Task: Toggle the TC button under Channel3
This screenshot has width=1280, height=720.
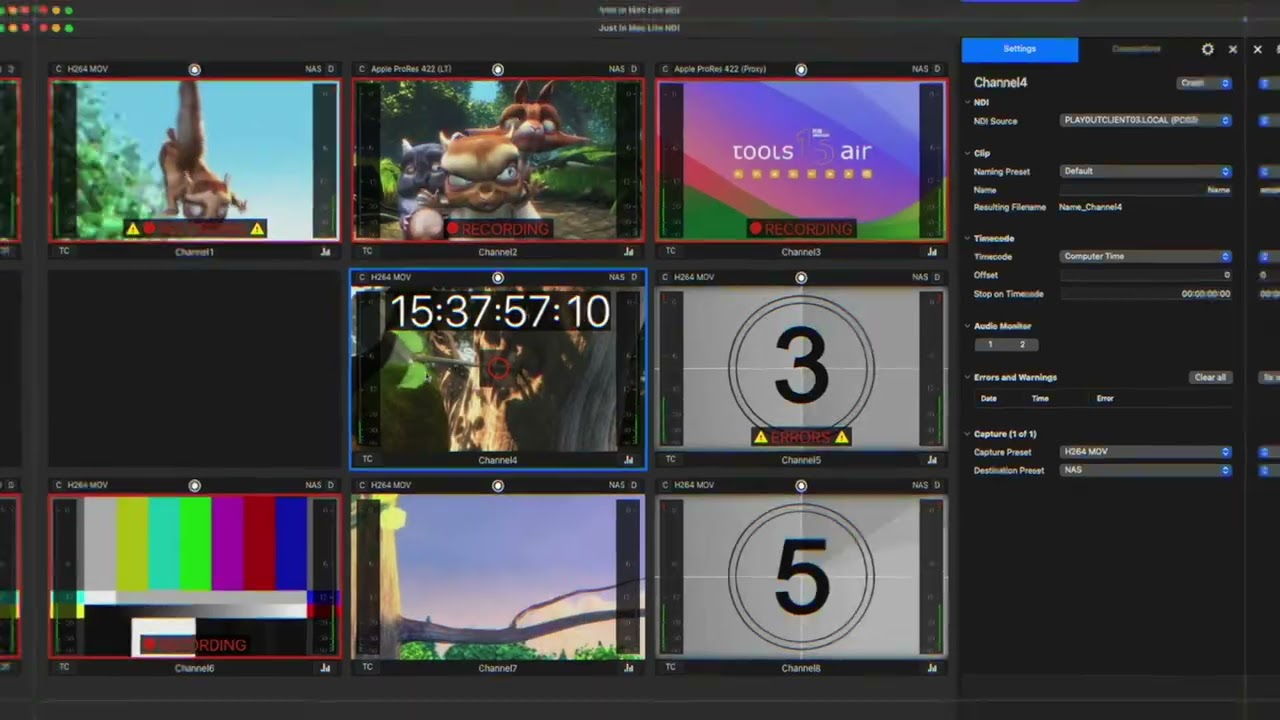Action: (x=670, y=251)
